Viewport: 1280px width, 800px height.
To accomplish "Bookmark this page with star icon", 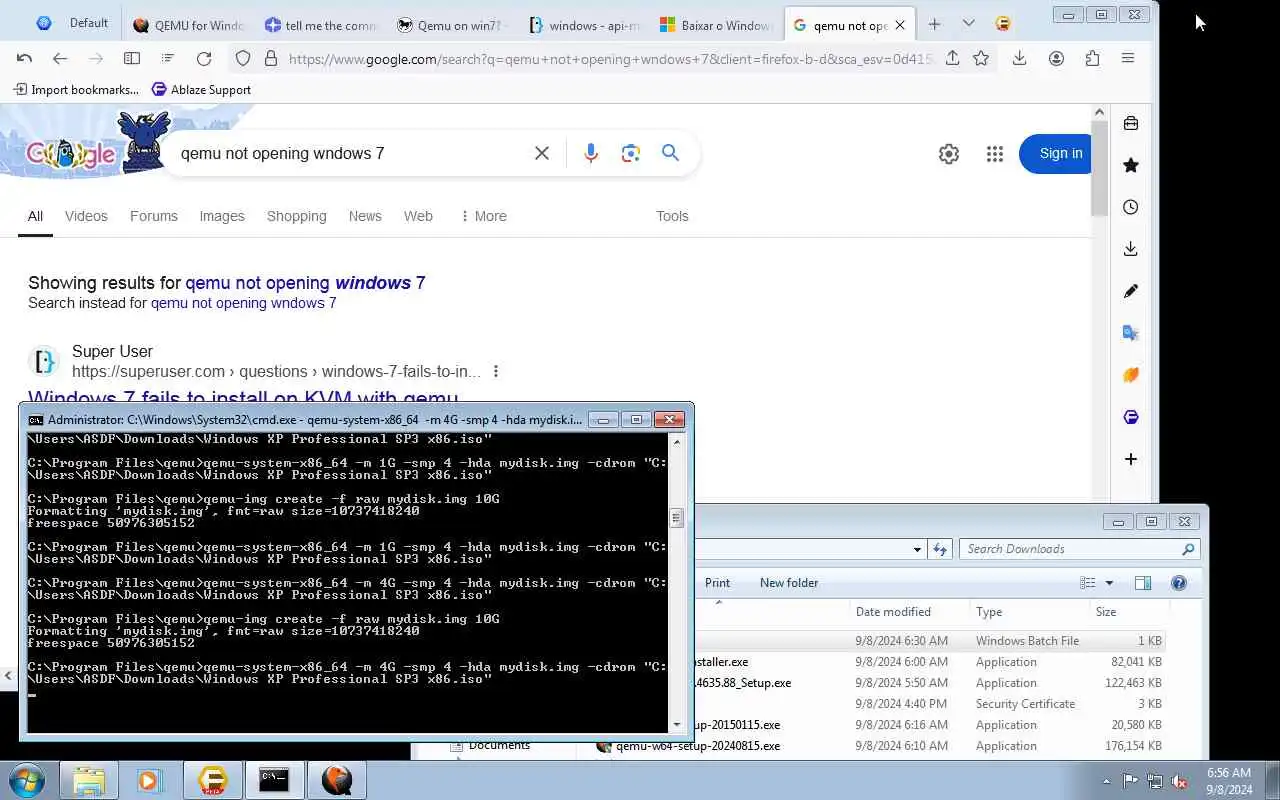I will point(981,58).
